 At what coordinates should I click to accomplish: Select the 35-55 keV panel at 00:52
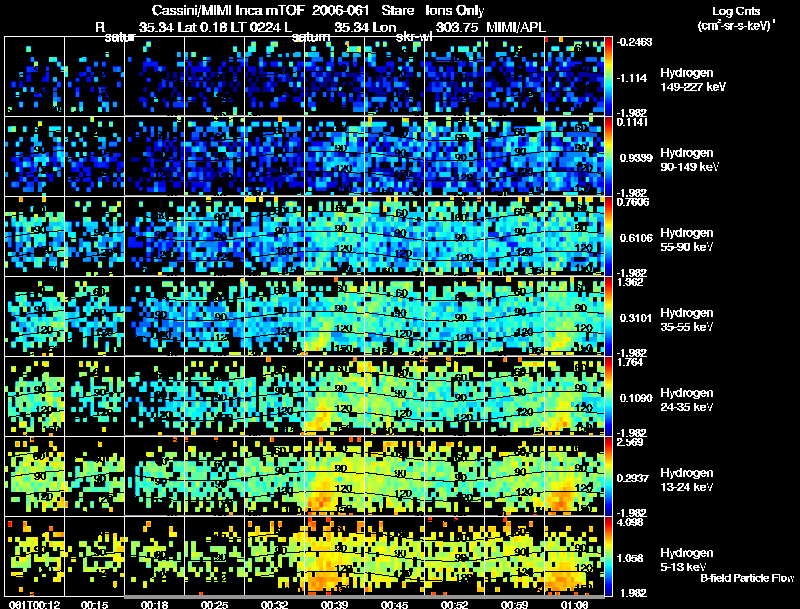[455, 316]
